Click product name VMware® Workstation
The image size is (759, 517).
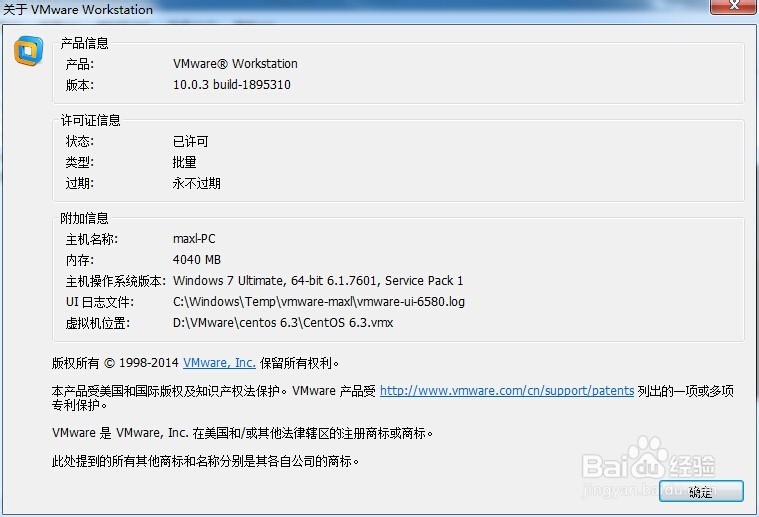[x=235, y=64]
